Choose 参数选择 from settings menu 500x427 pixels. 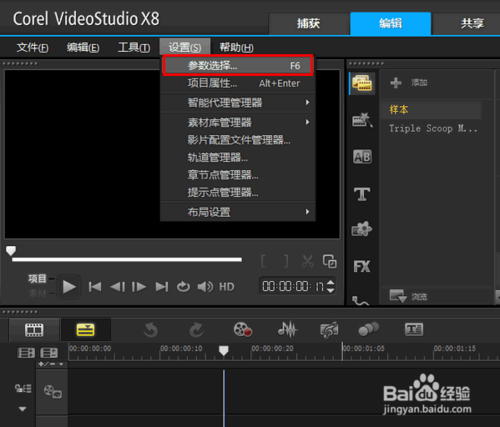click(238, 65)
